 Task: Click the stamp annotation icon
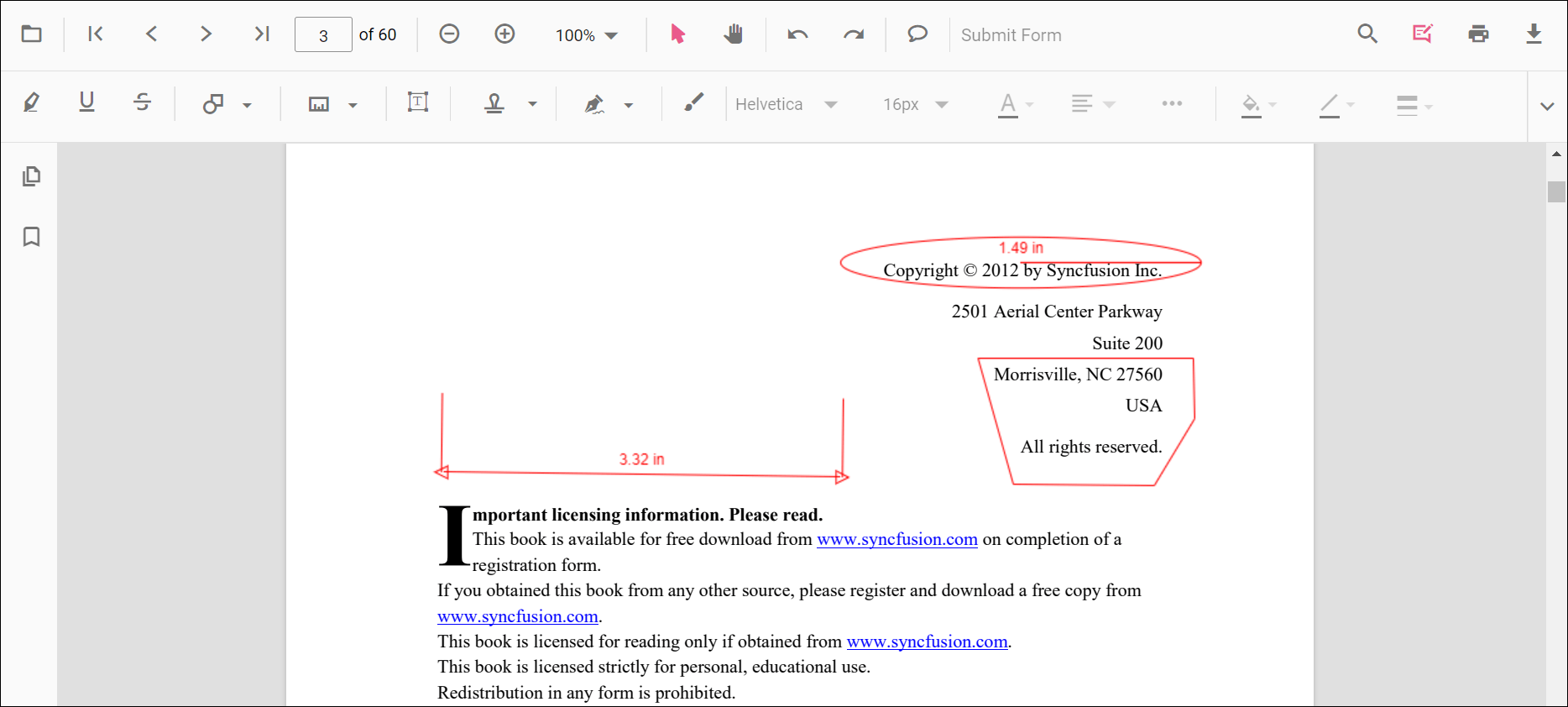[x=494, y=103]
